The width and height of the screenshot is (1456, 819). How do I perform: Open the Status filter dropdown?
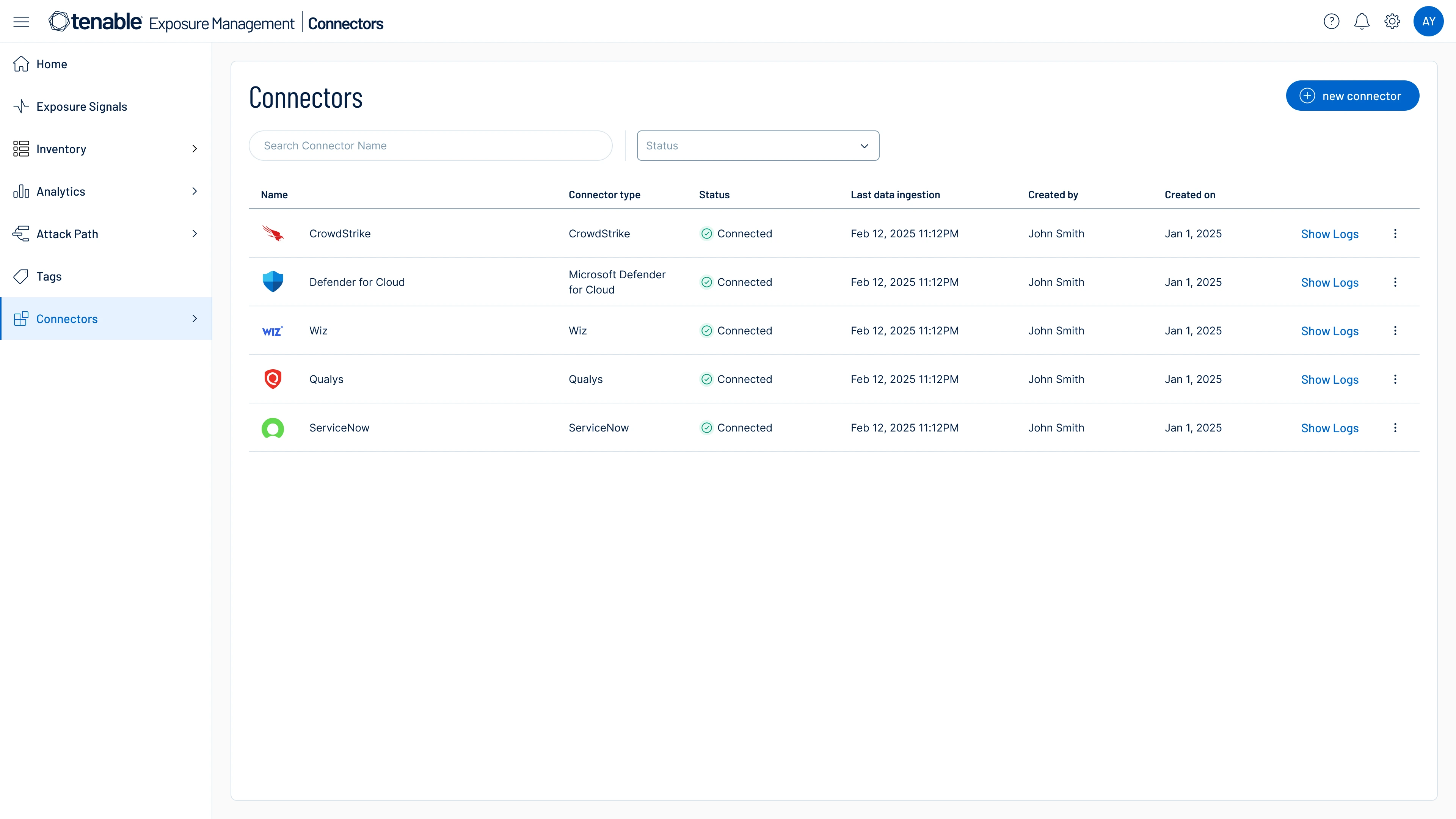(x=758, y=145)
